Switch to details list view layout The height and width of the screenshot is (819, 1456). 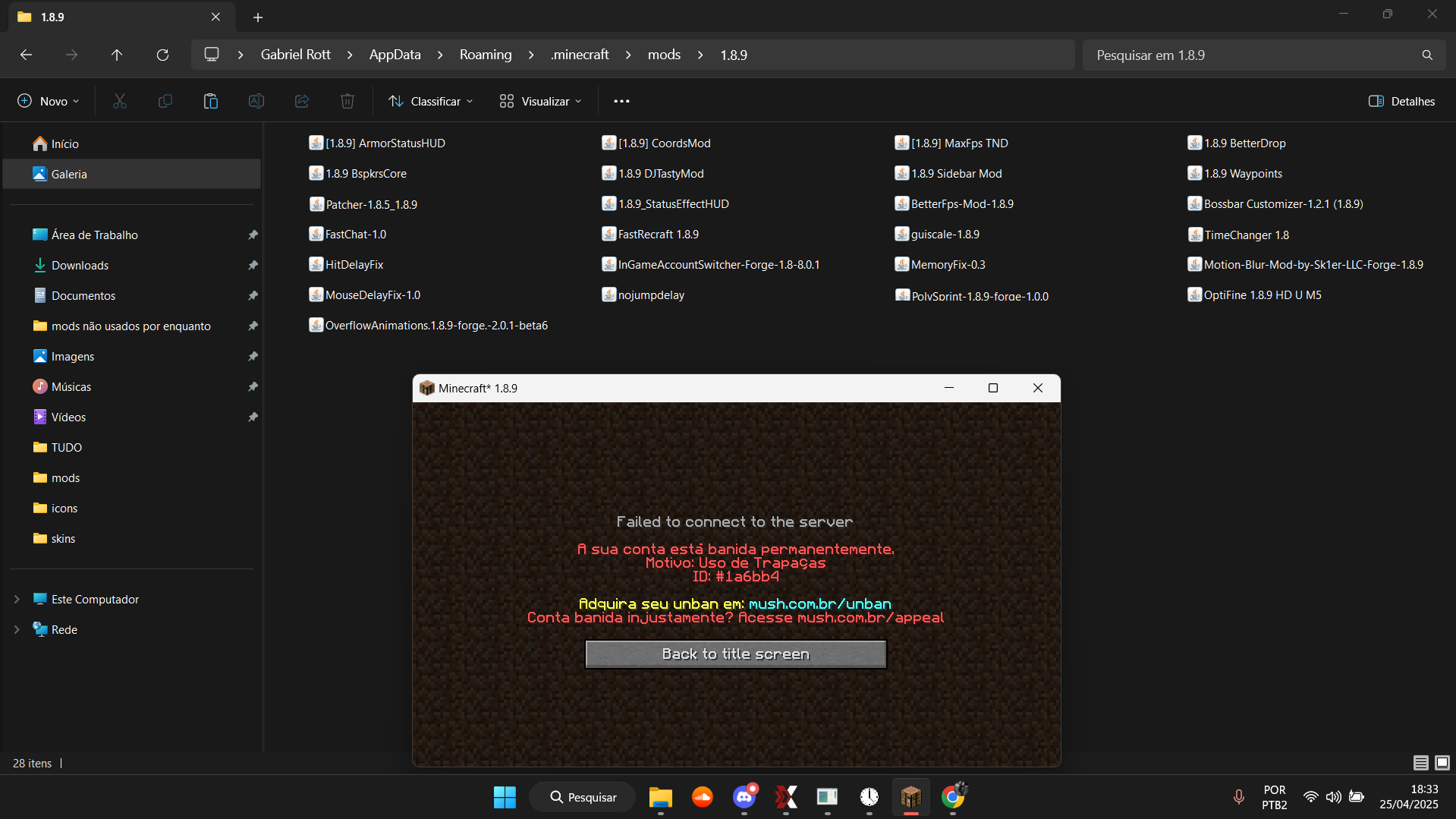(x=1421, y=763)
